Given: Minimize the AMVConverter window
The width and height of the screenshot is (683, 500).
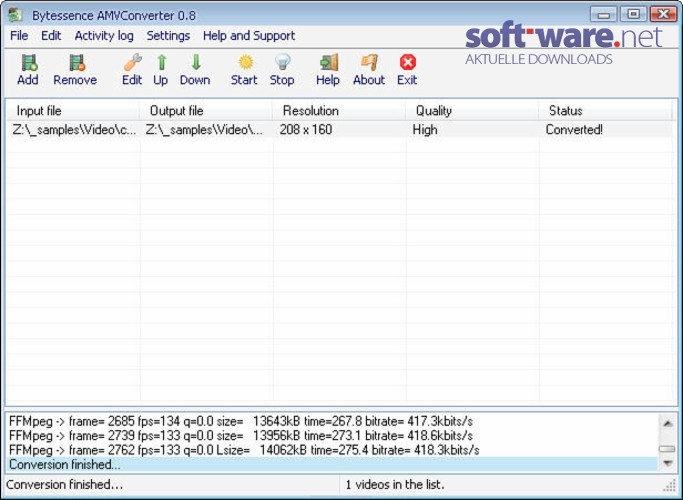Looking at the screenshot, I should [604, 14].
